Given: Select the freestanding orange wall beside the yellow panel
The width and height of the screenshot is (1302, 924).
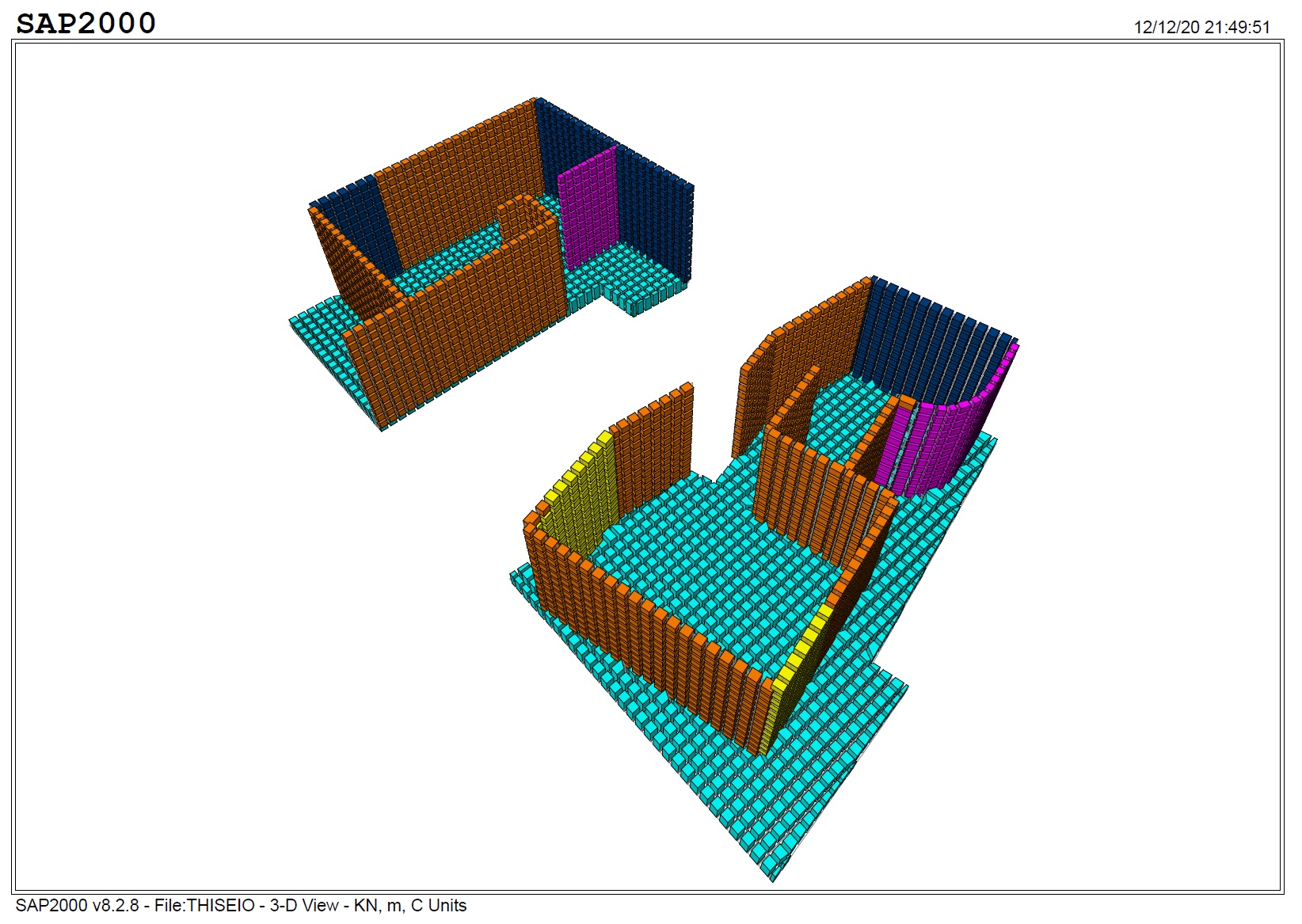Looking at the screenshot, I should (651, 443).
